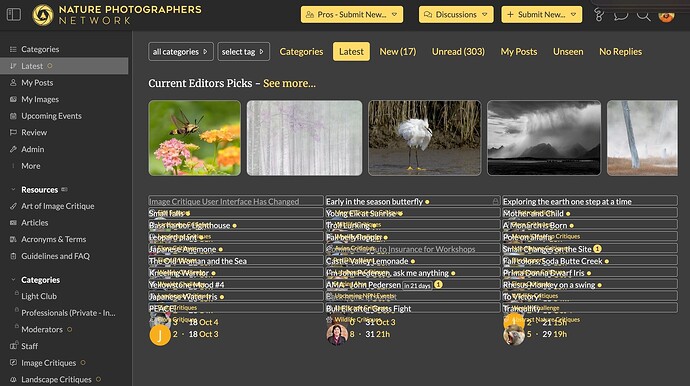The width and height of the screenshot is (690, 386).
Task: Open the leaning tree trunk thumbnail
Action: pos(642,138)
